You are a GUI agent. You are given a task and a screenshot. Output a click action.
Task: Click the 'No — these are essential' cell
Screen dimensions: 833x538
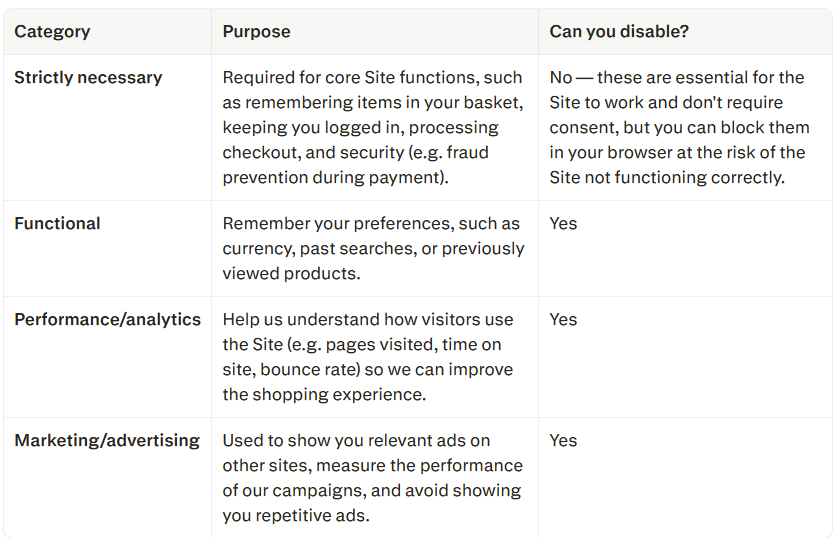click(x=679, y=127)
